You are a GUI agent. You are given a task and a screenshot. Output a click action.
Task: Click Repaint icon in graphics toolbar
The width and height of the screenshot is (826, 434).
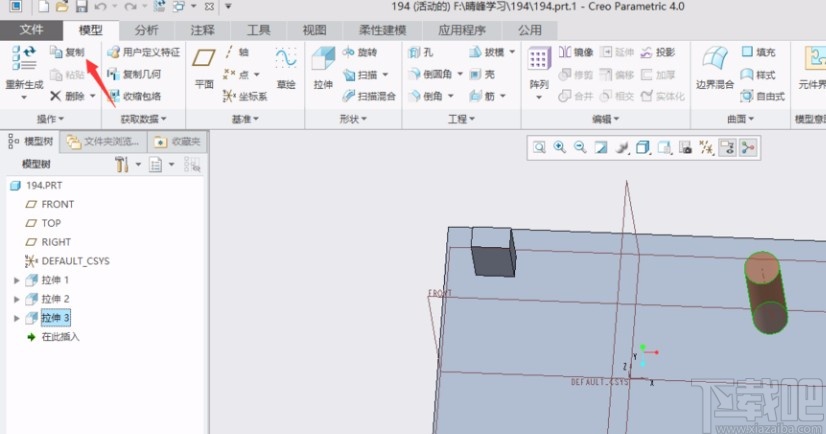[601, 147]
